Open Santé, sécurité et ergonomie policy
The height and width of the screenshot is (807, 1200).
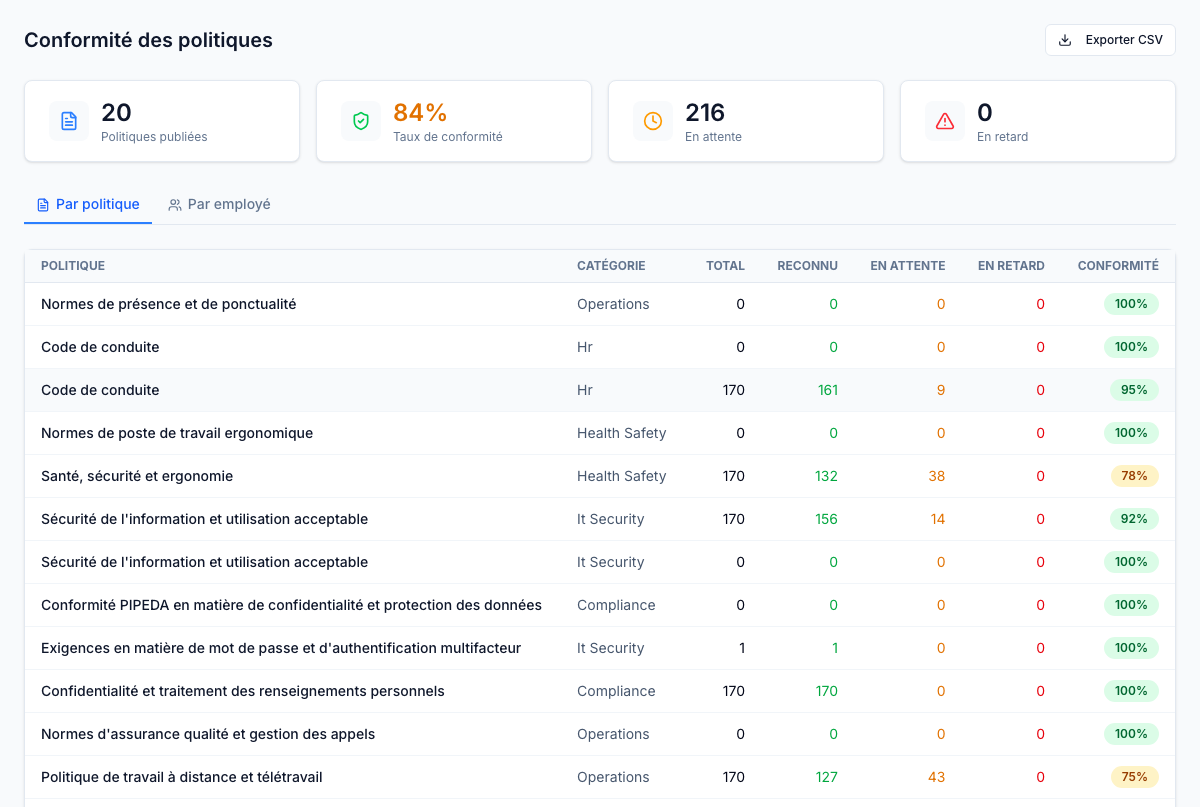pyautogui.click(x=600, y=476)
